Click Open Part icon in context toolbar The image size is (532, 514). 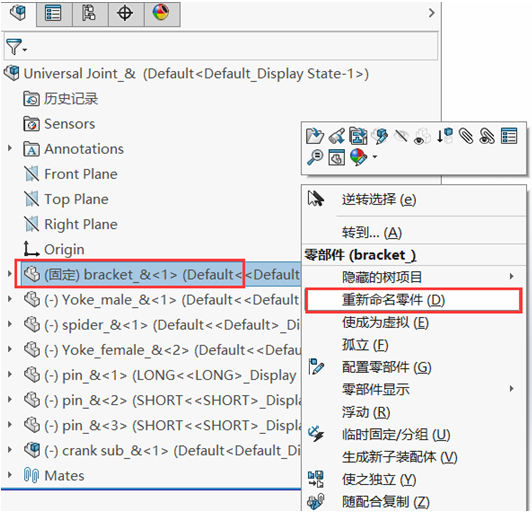[315, 136]
